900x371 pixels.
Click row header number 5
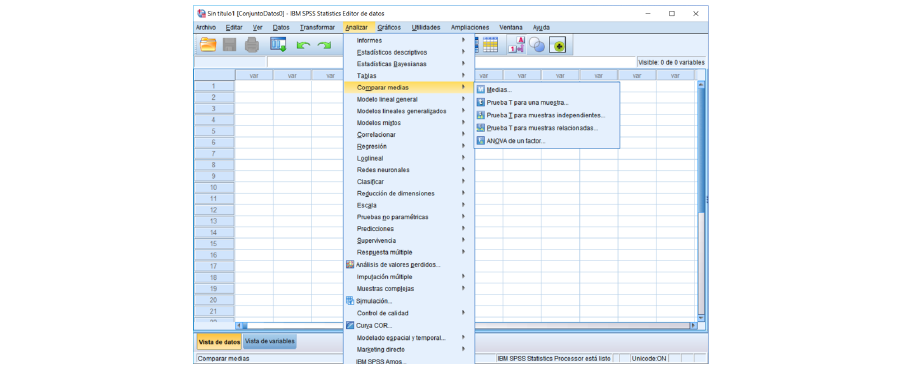coord(214,131)
